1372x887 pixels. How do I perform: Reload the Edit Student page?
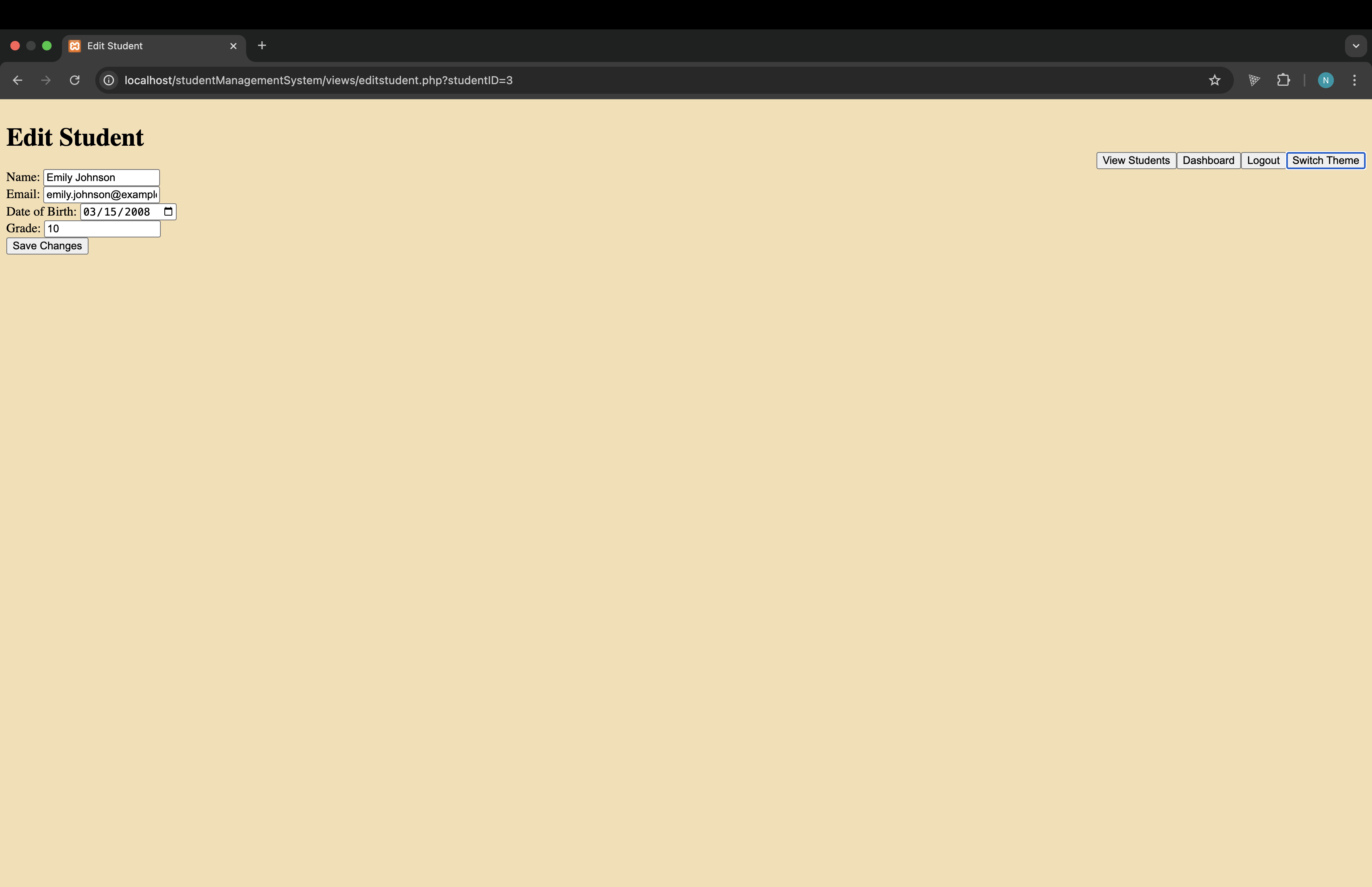75,80
